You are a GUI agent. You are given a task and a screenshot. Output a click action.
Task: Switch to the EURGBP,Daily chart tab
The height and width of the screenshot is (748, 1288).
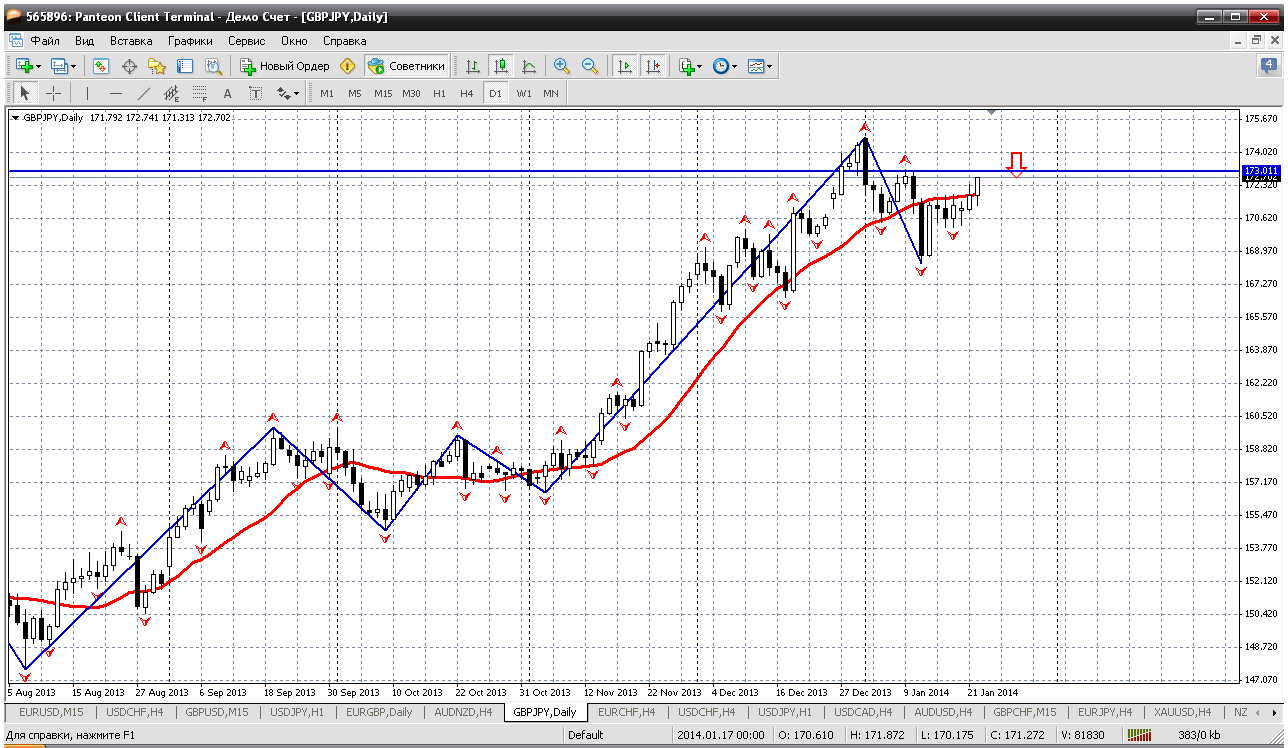[380, 712]
